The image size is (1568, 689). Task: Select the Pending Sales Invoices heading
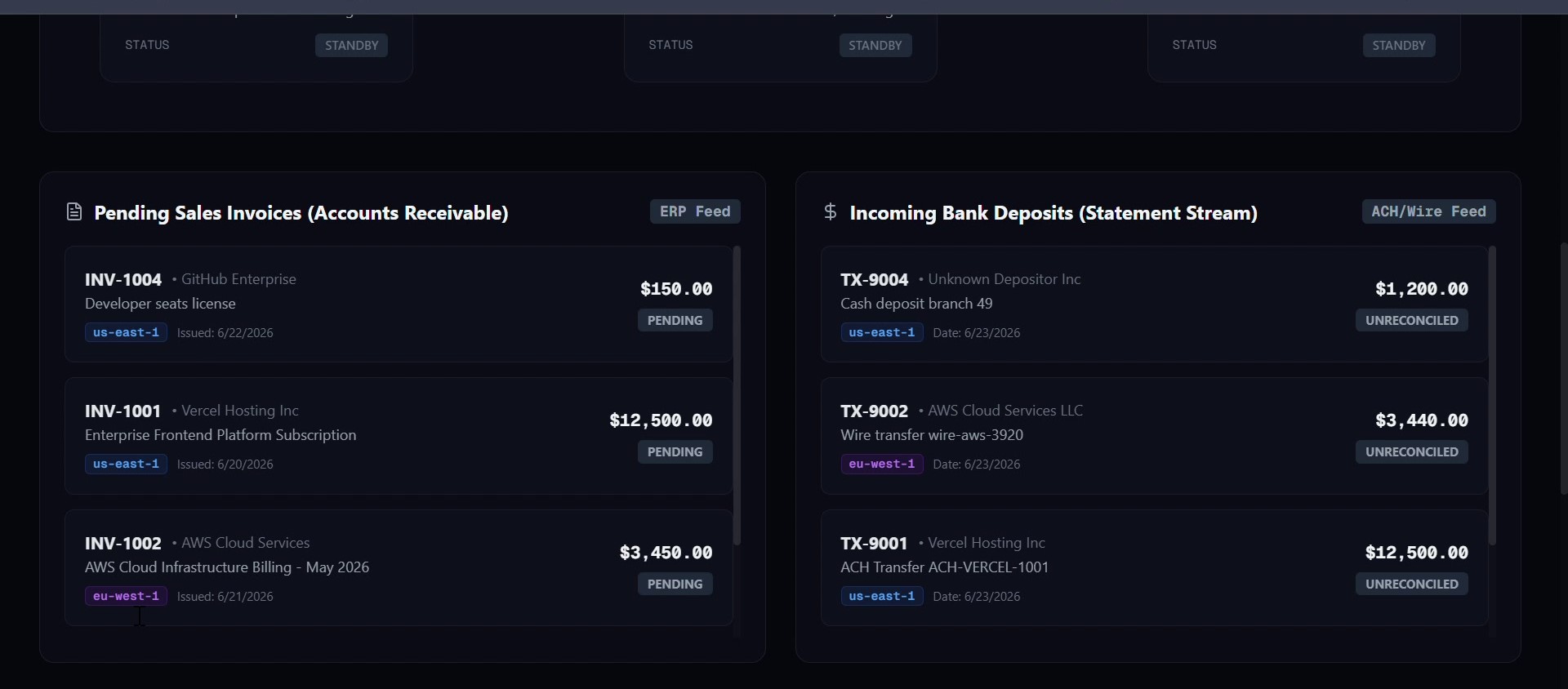click(301, 213)
